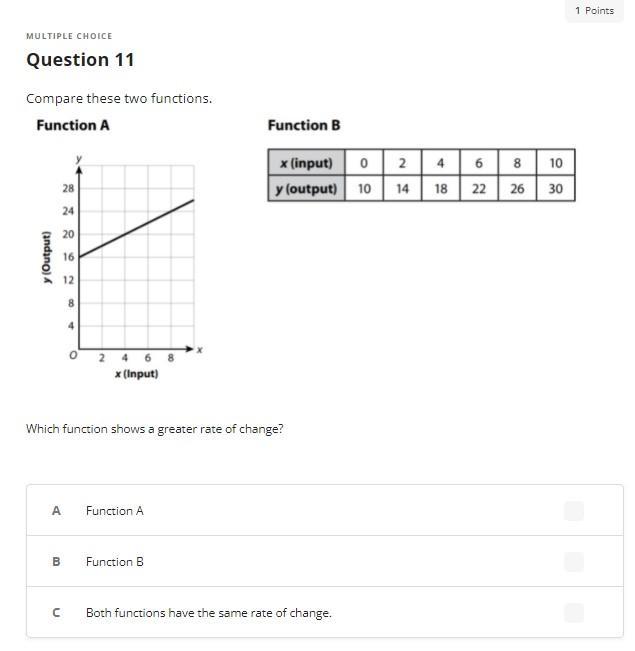Choose the "Function B" answer text

115,562
